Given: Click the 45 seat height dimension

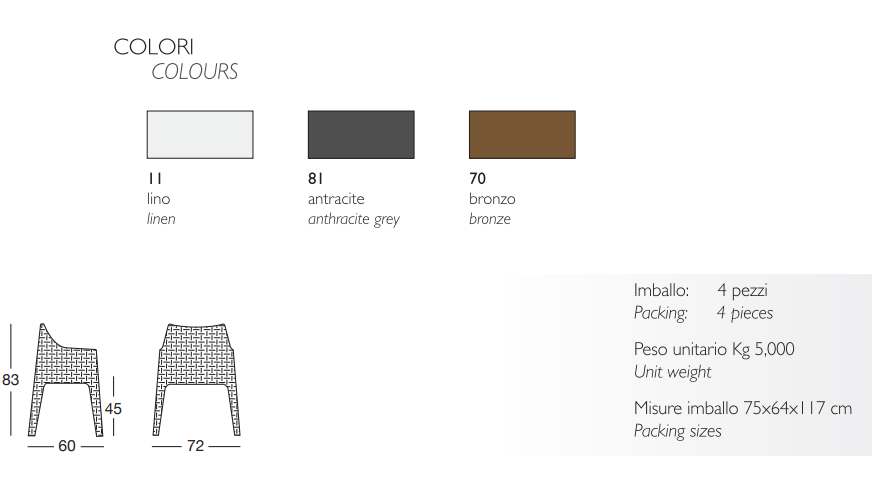Looking at the screenshot, I should tap(113, 408).
